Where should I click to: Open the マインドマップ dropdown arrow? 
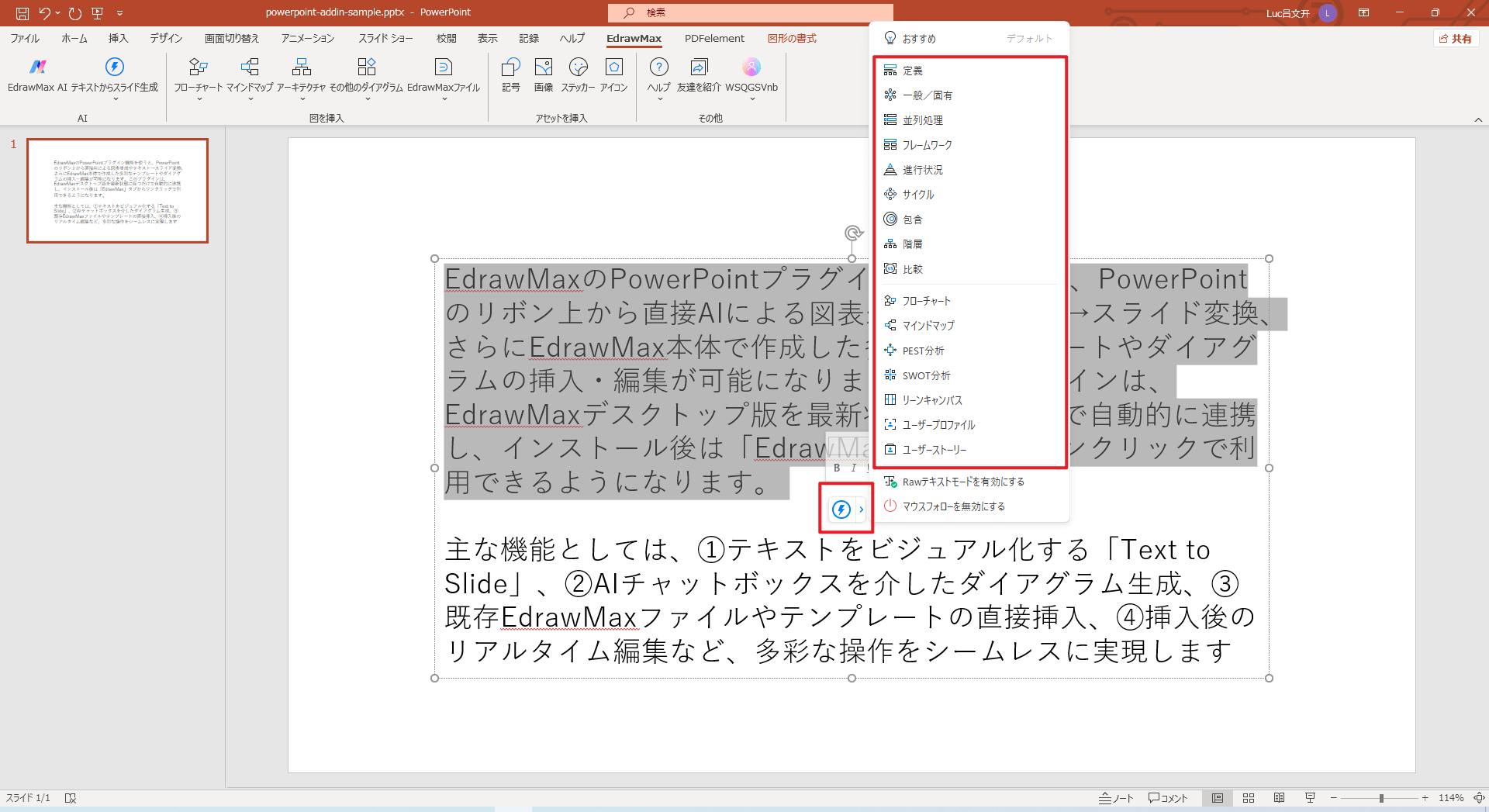click(x=250, y=99)
